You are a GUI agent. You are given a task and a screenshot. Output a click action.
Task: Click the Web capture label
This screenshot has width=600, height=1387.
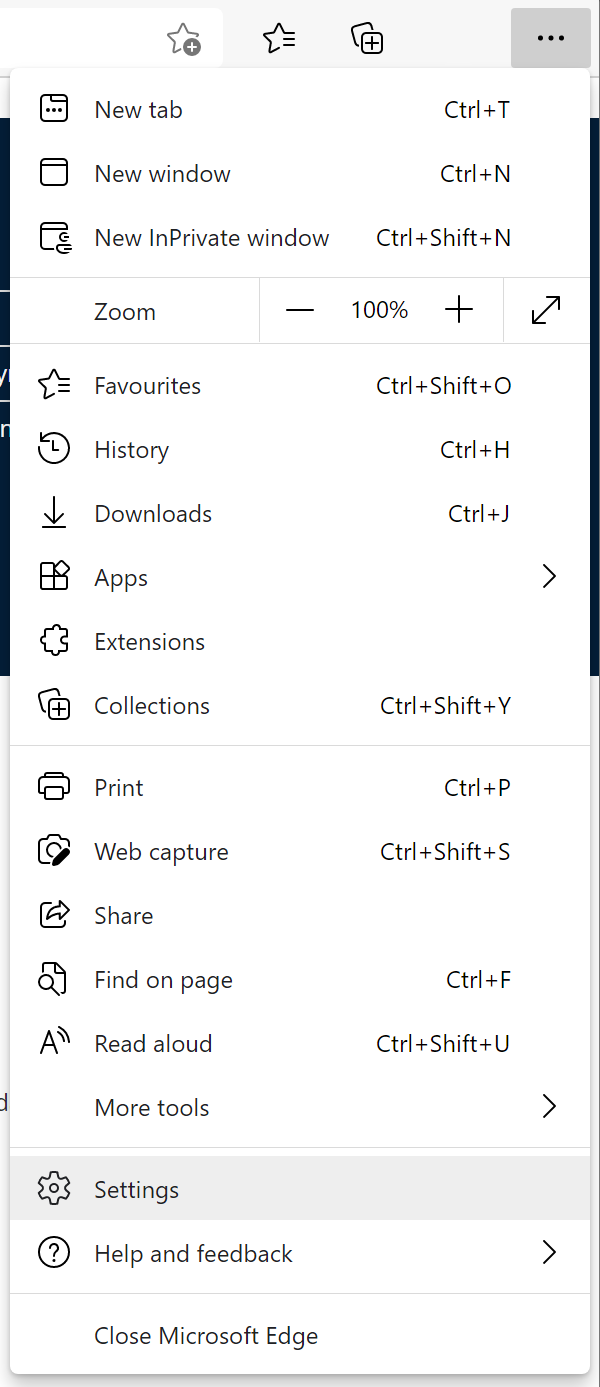(161, 852)
